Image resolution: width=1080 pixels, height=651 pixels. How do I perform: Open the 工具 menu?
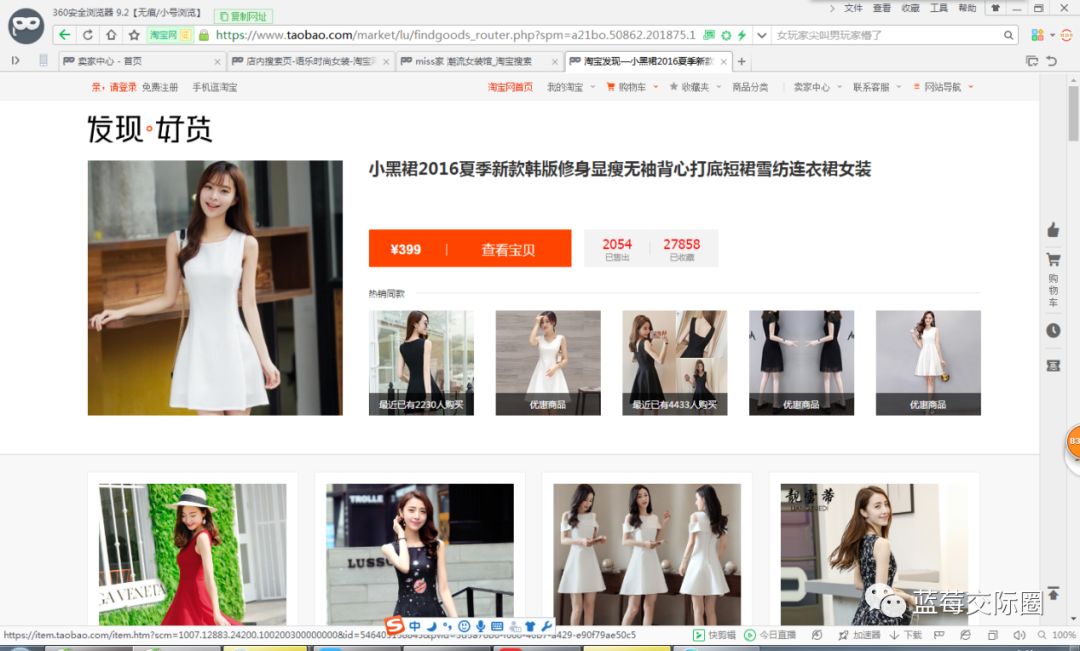coord(939,8)
